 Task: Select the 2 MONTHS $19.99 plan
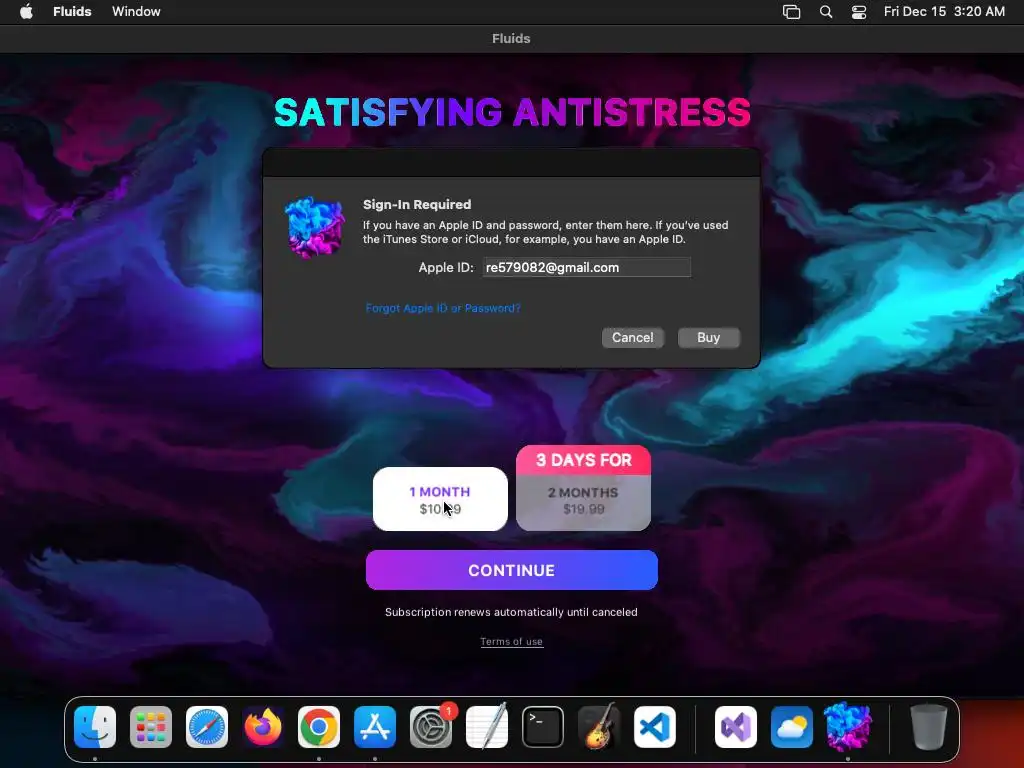coord(583,502)
